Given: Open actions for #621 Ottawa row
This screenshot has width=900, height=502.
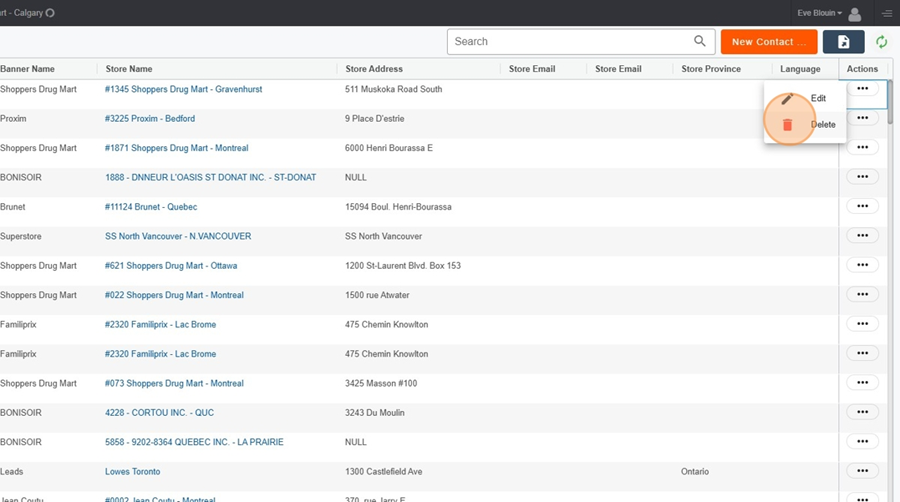Looking at the screenshot, I should [862, 264].
